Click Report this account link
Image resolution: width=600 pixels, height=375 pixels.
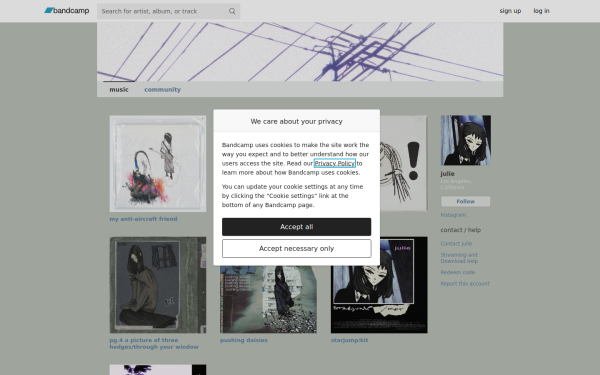465,284
